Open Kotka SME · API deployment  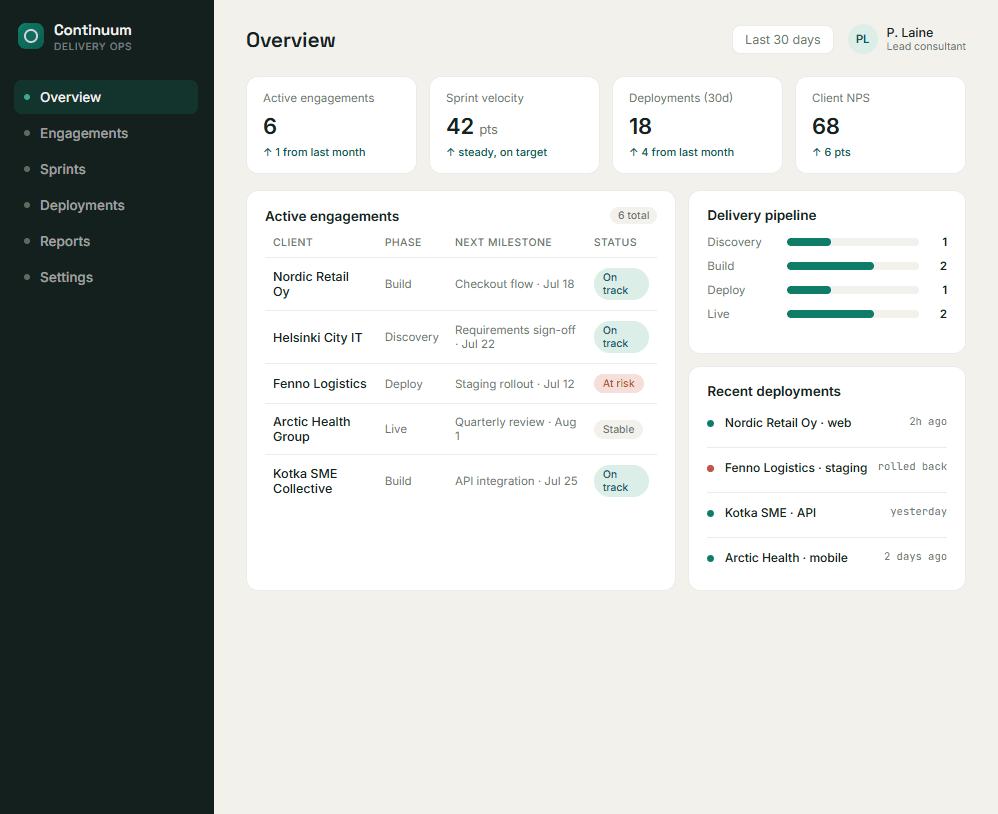point(770,513)
